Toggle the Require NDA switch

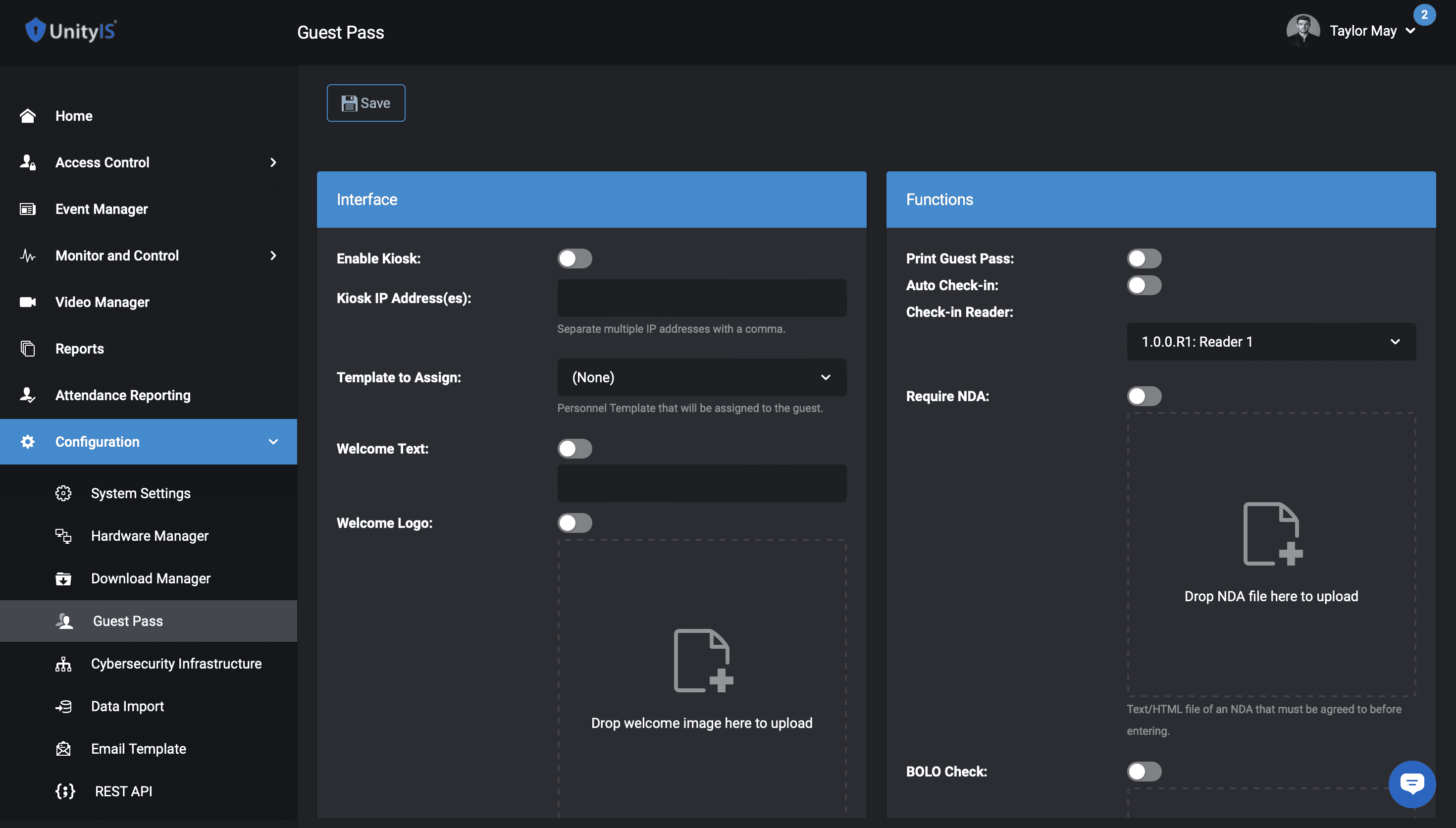[x=1144, y=396]
